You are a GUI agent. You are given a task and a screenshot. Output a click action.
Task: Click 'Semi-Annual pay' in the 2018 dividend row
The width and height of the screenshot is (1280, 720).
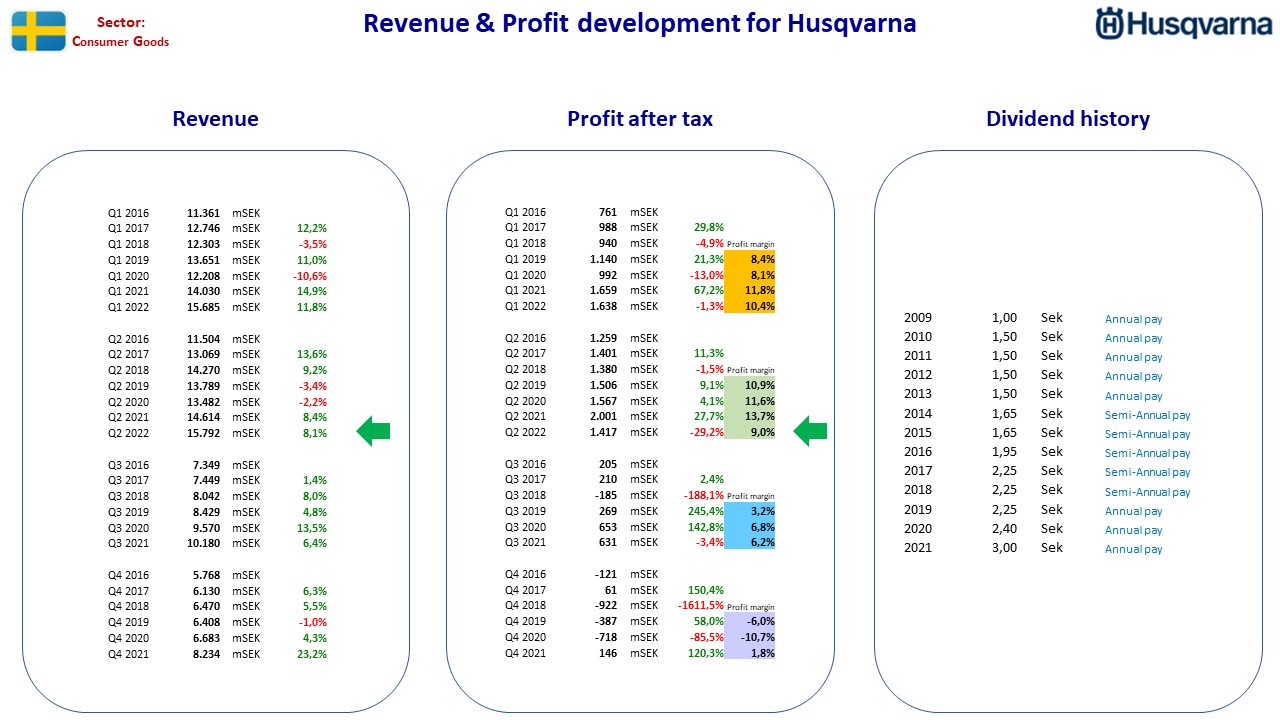click(x=1148, y=492)
